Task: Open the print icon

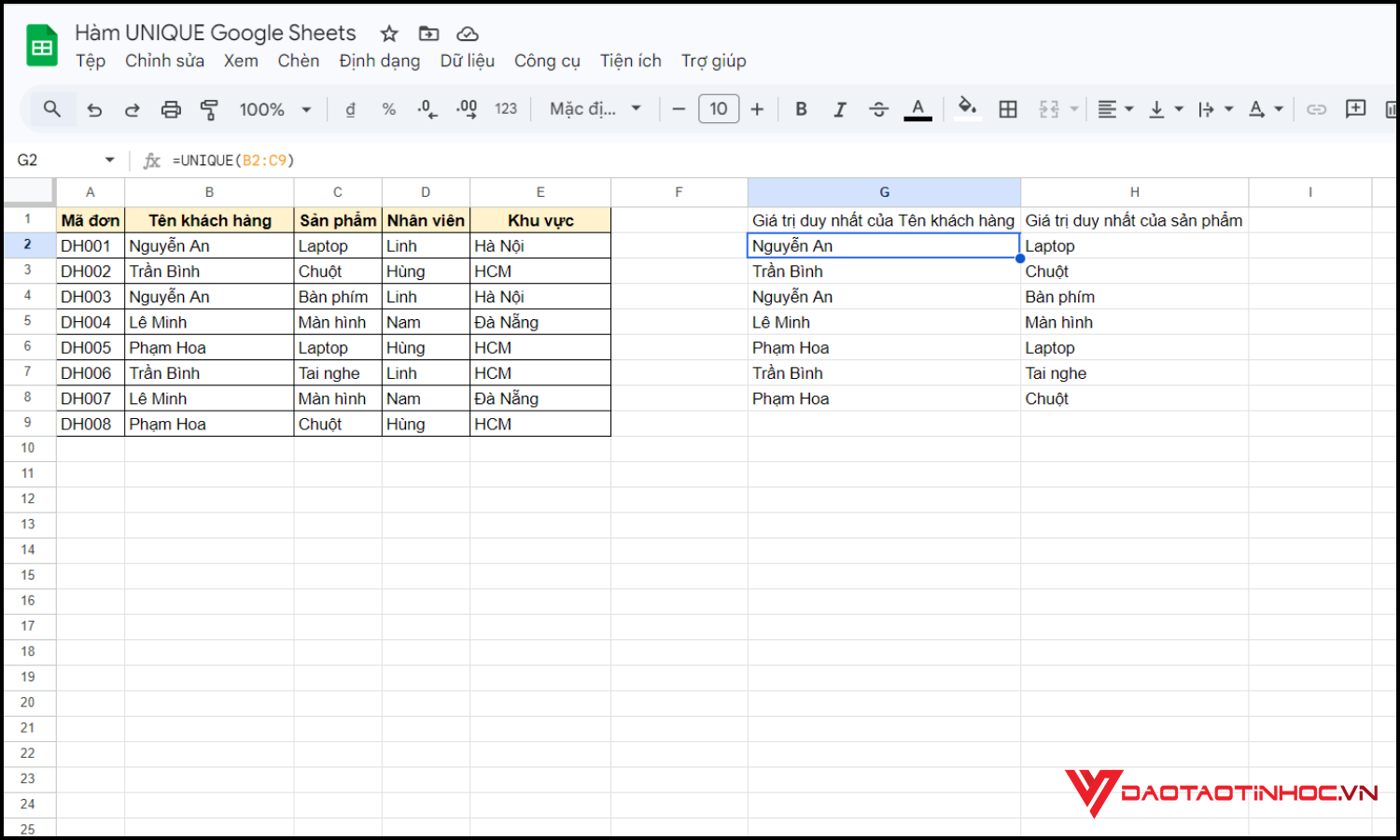Action: pos(171,108)
